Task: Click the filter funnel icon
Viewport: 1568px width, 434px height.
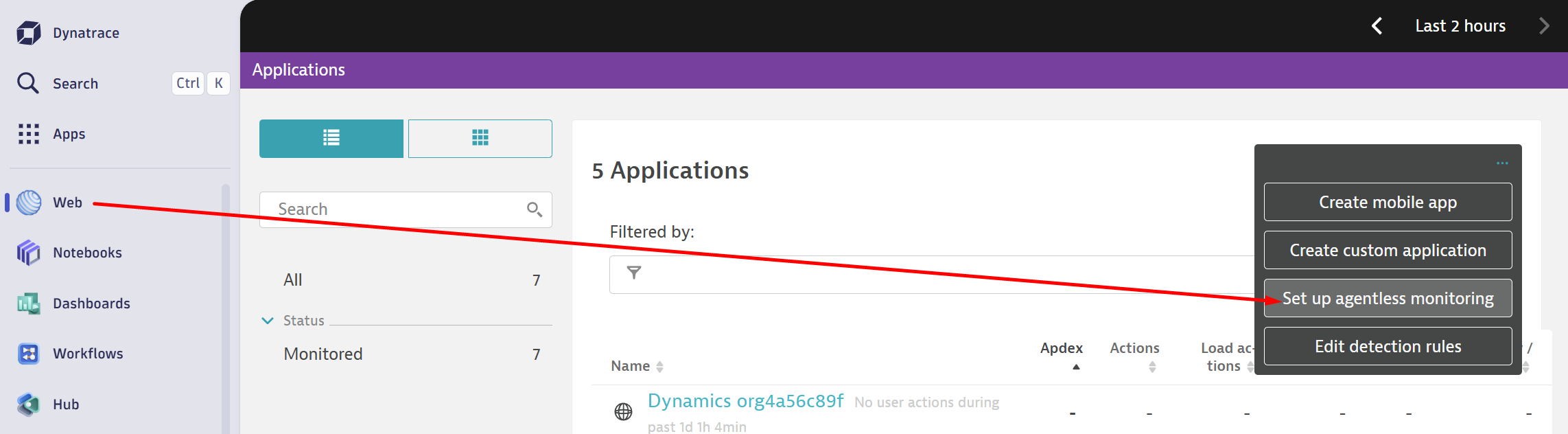Action: (634, 273)
